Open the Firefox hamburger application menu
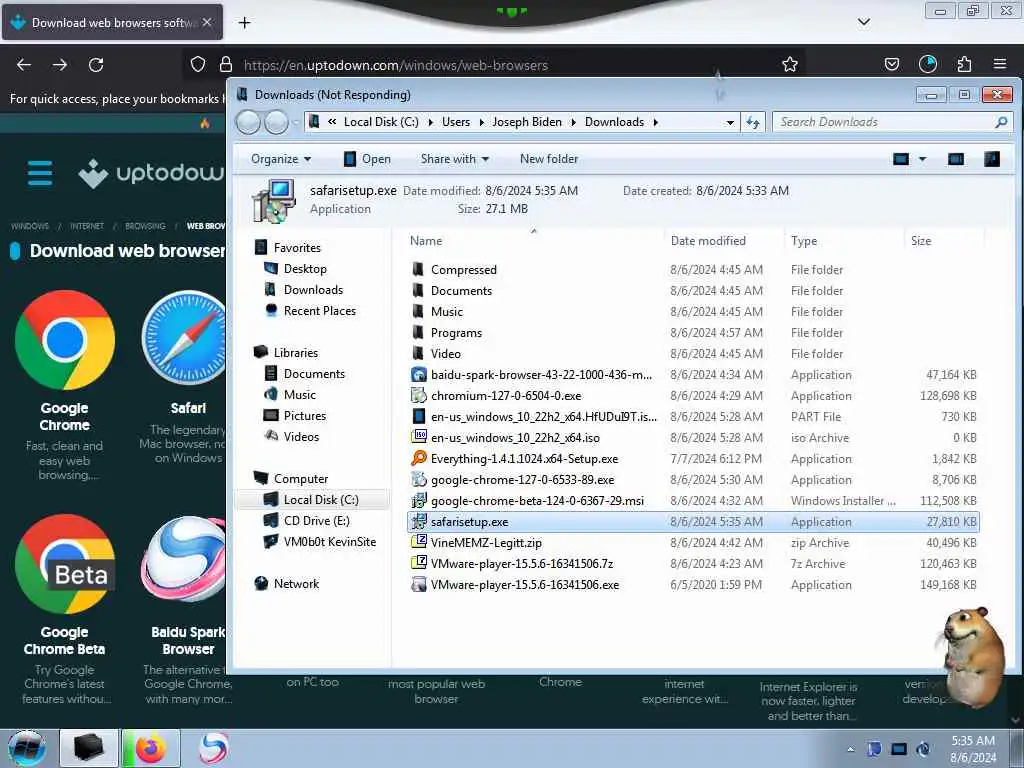1024x768 pixels. click(1000, 64)
